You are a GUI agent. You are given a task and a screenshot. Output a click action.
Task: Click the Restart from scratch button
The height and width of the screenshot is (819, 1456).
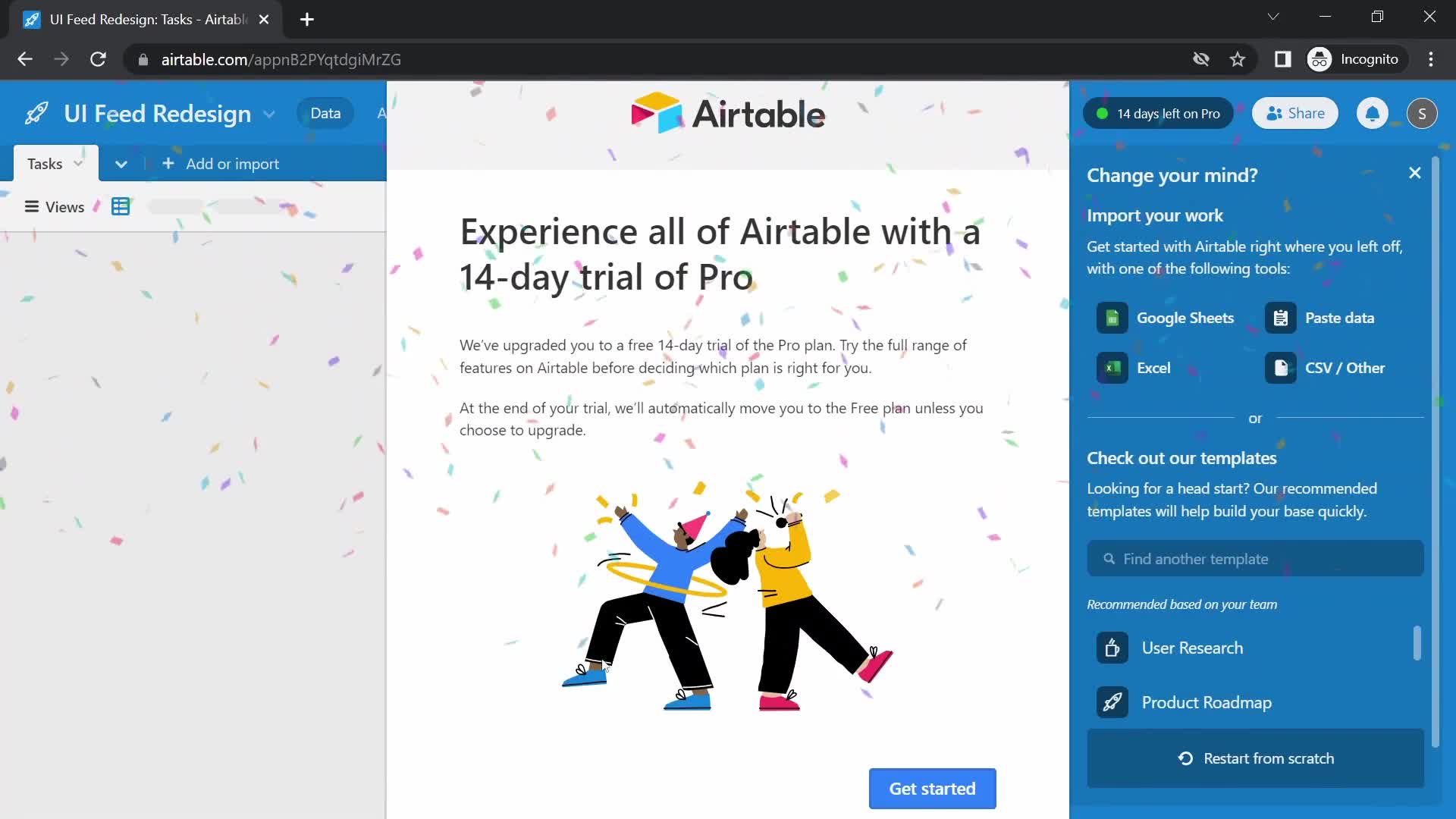[x=1254, y=758]
